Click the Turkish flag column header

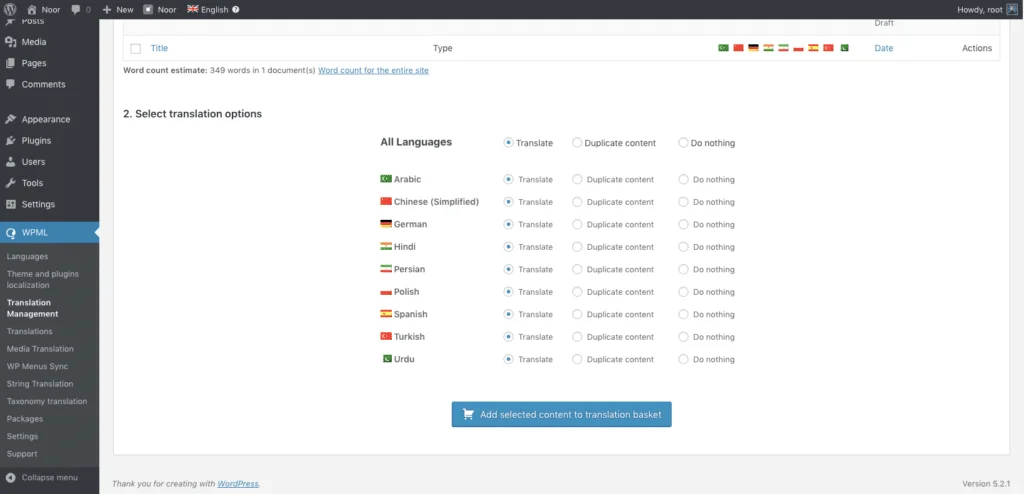[828, 48]
